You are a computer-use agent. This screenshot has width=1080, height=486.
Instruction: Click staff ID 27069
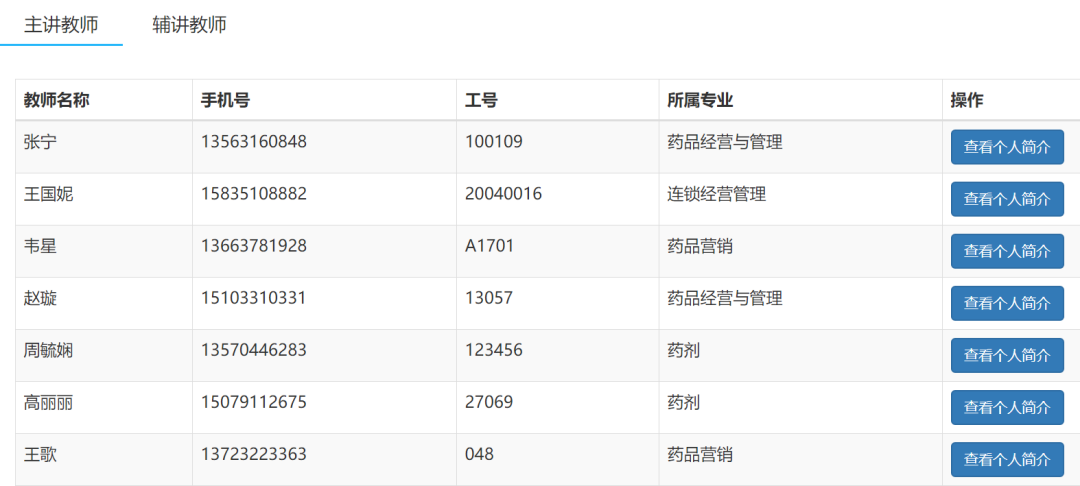pos(489,402)
